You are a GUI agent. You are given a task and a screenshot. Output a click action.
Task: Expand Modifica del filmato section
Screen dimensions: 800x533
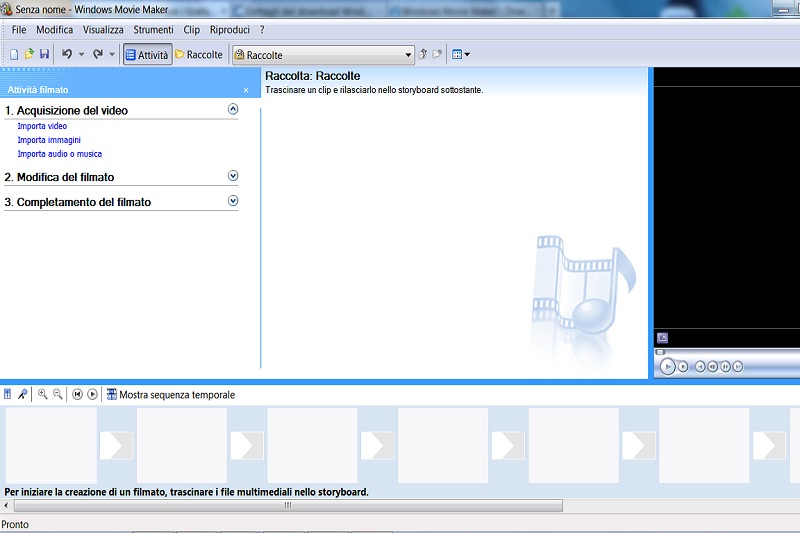233,176
